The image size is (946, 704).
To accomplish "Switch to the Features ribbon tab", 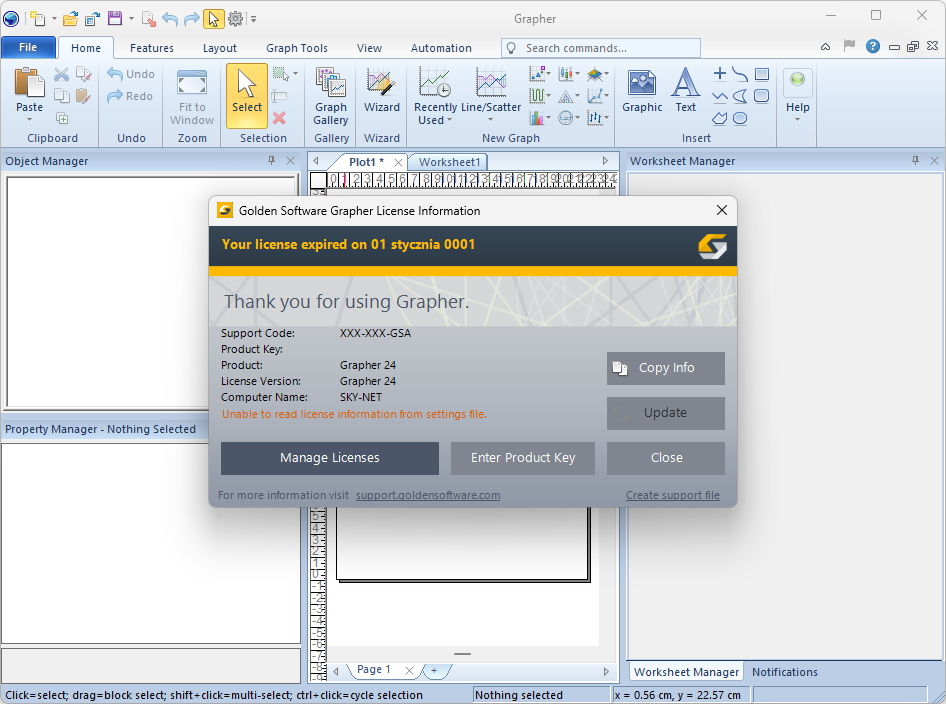I will [x=151, y=48].
